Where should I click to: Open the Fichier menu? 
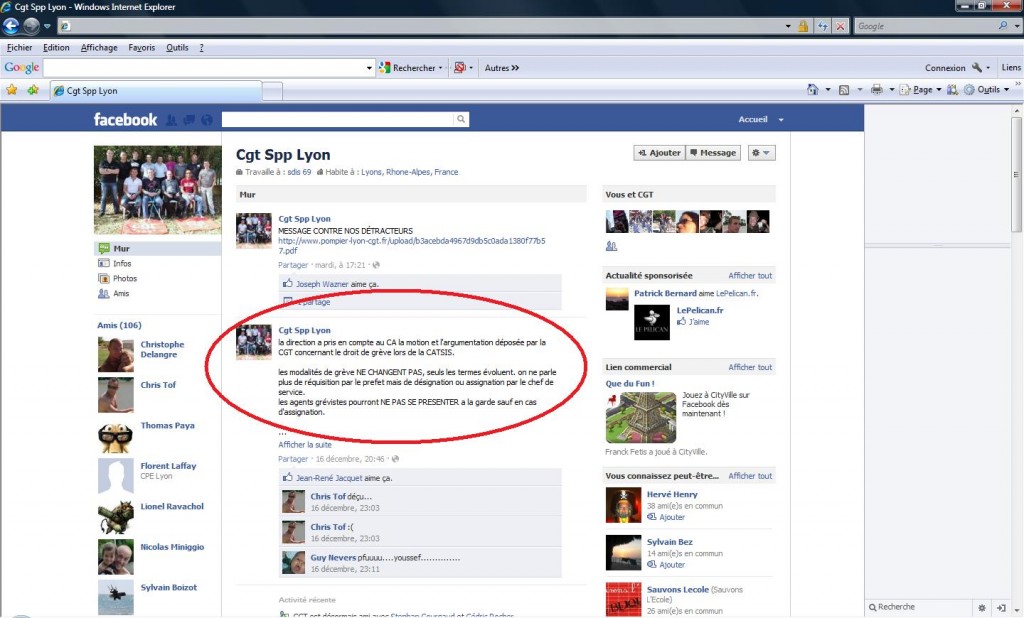[x=20, y=47]
